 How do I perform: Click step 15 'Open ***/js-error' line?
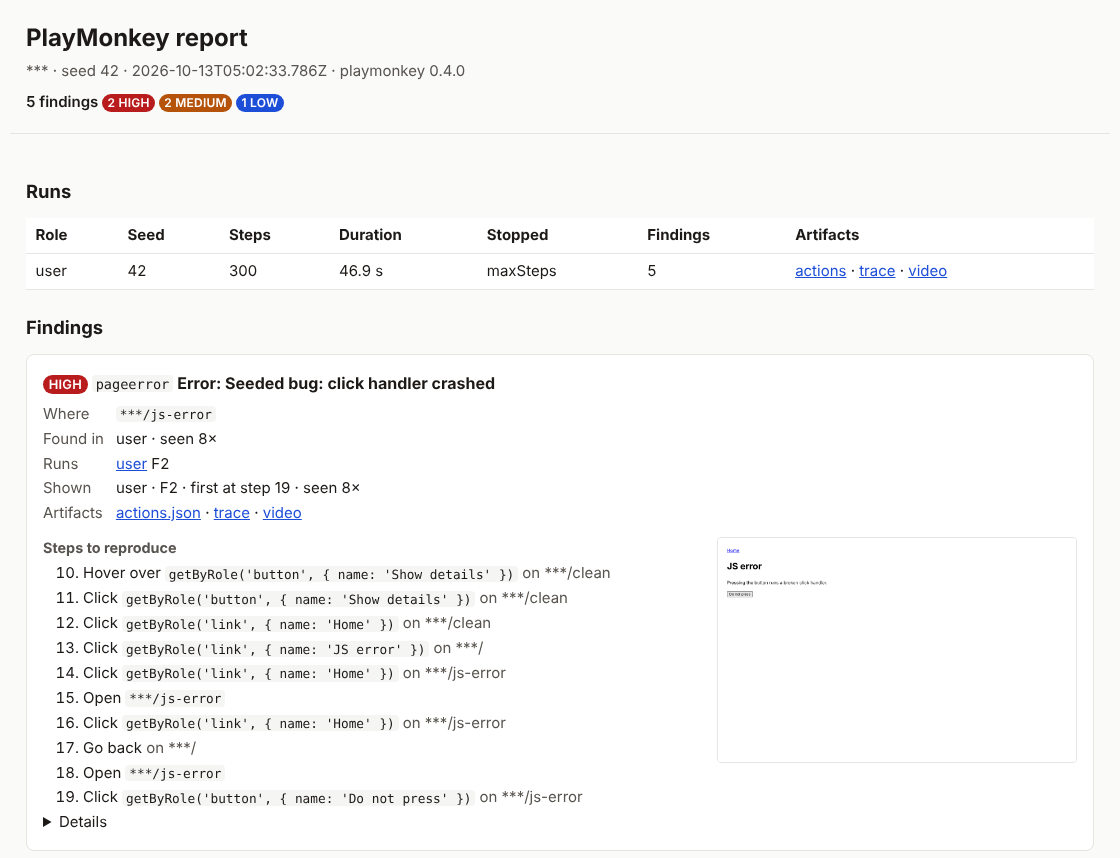coord(140,698)
